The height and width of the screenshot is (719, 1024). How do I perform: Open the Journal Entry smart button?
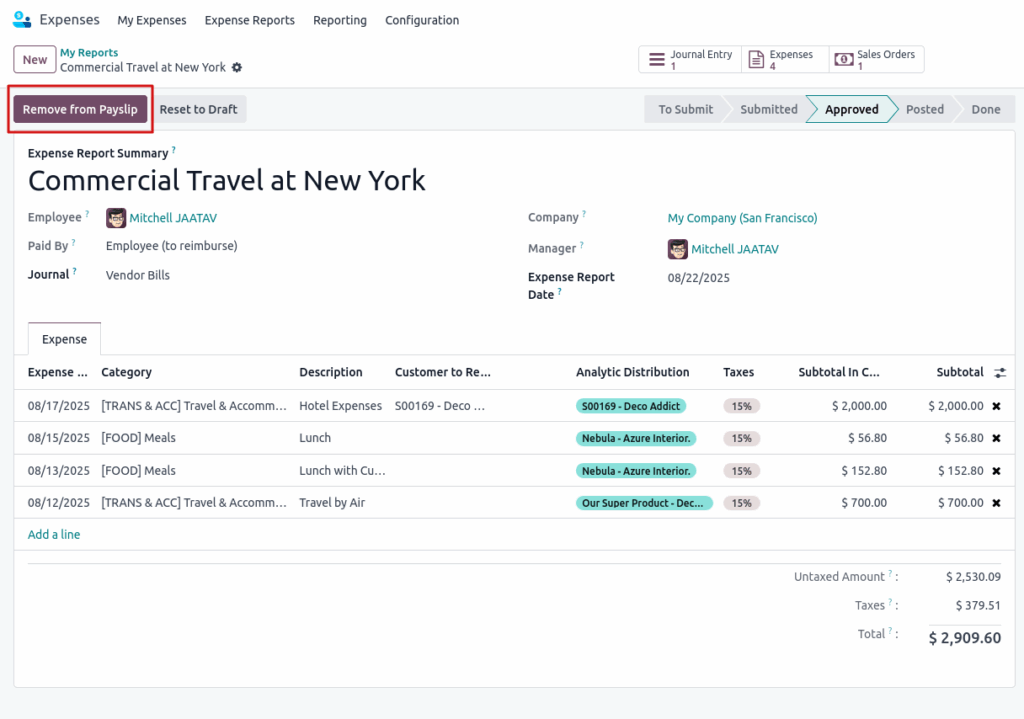[x=691, y=60]
